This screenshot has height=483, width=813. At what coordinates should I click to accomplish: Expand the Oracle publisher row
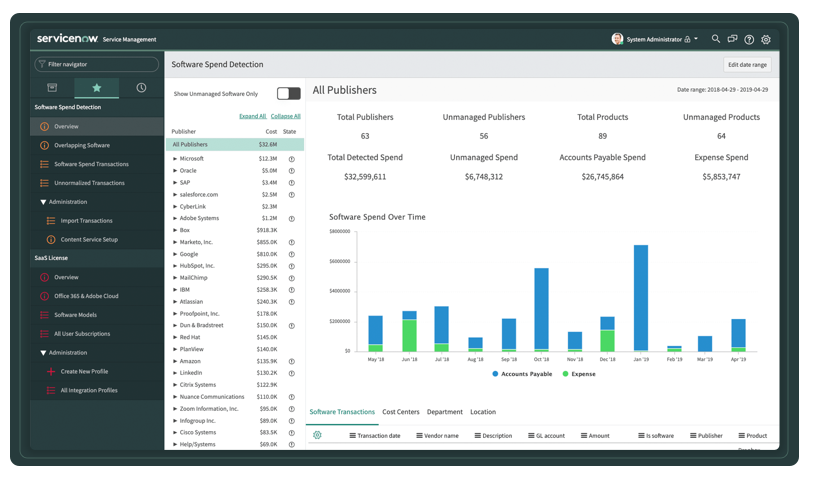pos(175,170)
